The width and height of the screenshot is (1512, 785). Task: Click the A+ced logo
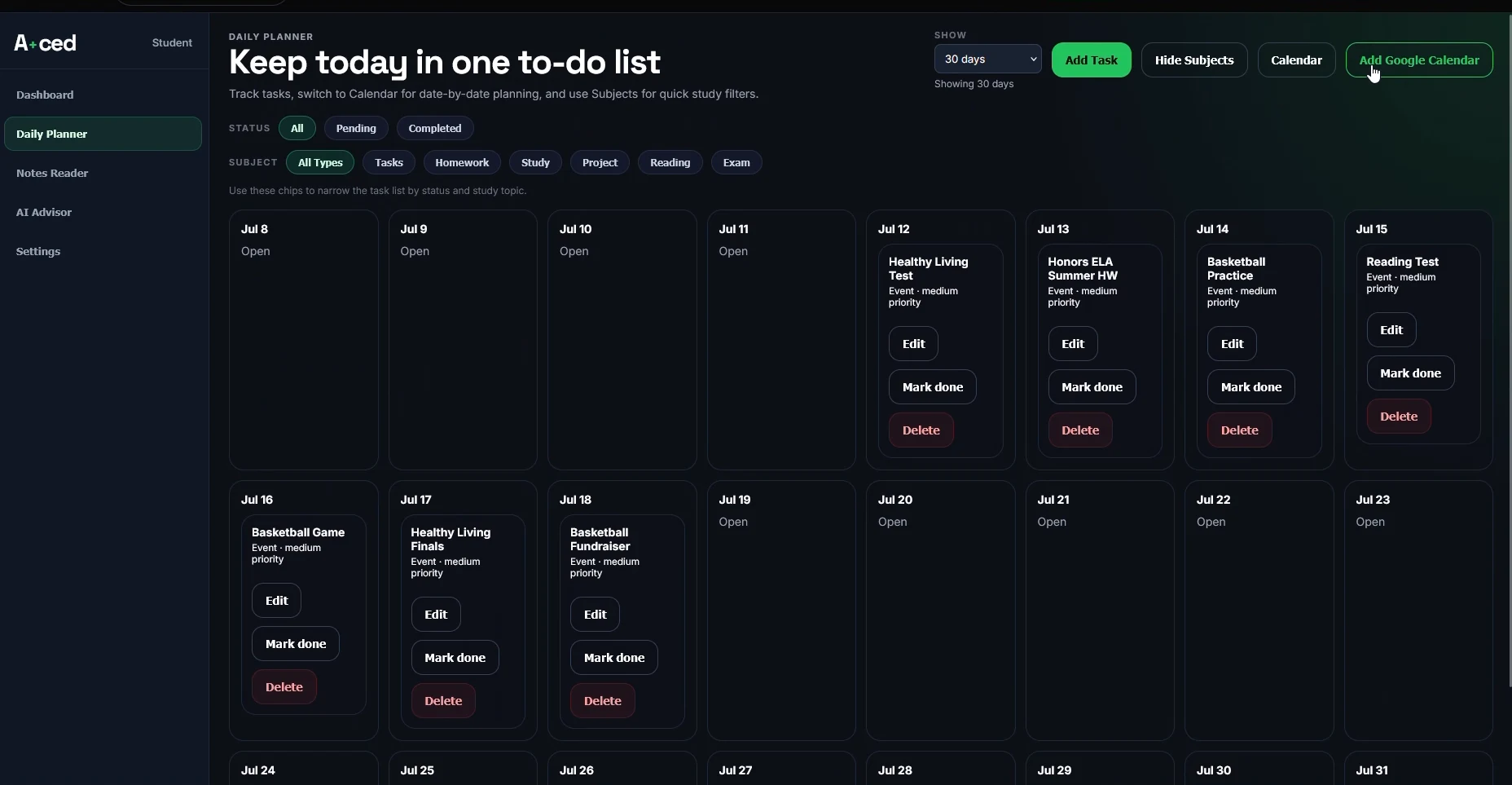click(x=46, y=42)
